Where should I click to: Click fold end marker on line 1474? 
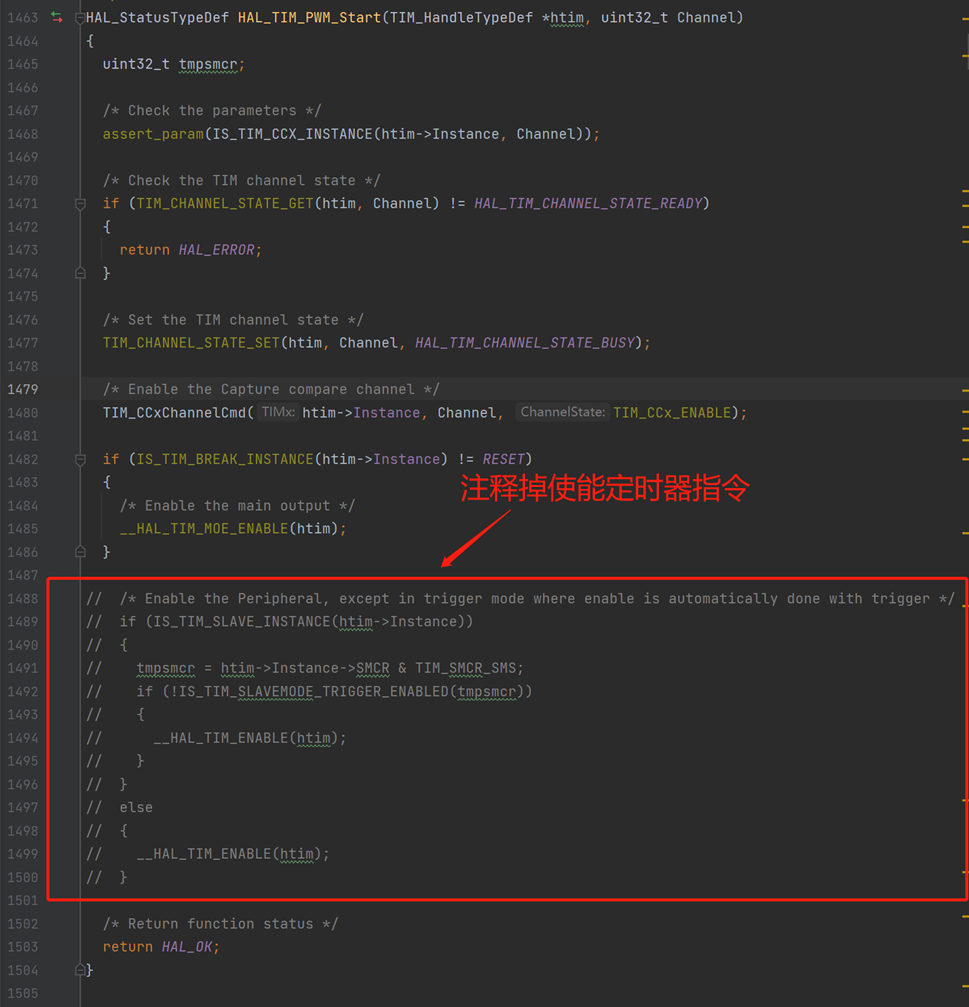[80, 273]
